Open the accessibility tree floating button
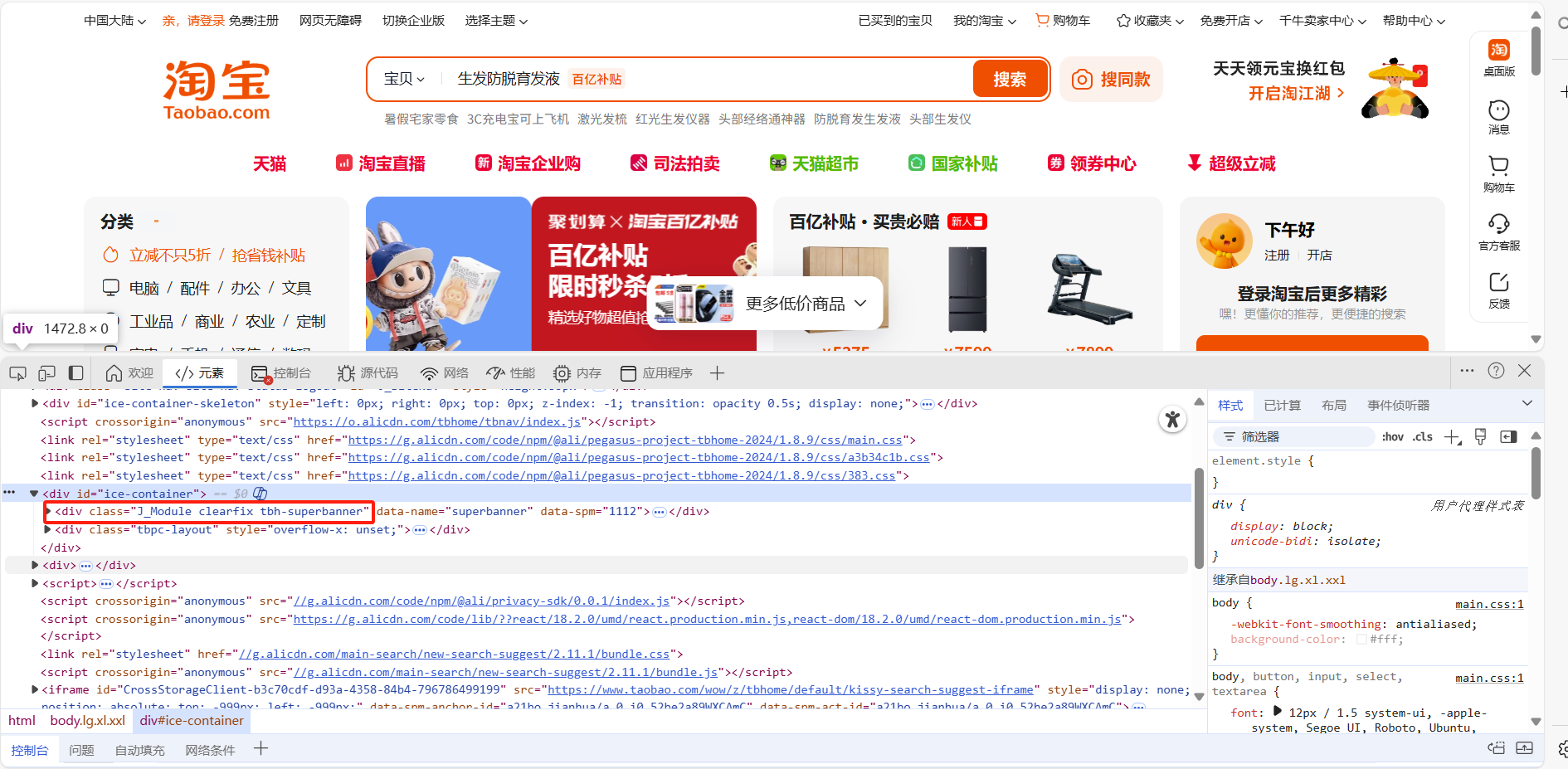The image size is (1568, 769). point(1171,420)
